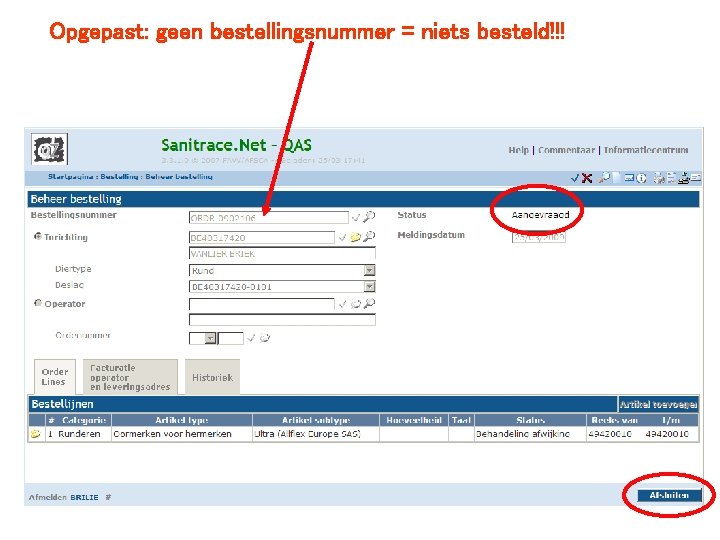Click the blue checkmark confirm toolbar icon
This screenshot has width=720, height=540.
point(574,178)
